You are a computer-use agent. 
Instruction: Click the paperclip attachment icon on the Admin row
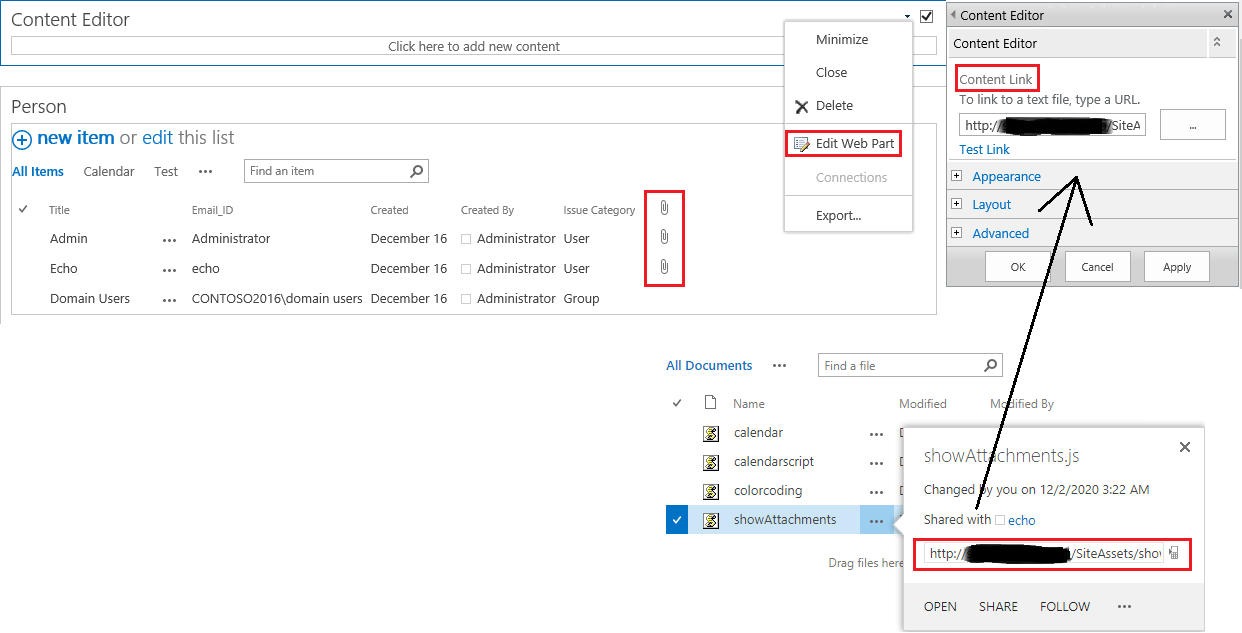point(664,237)
